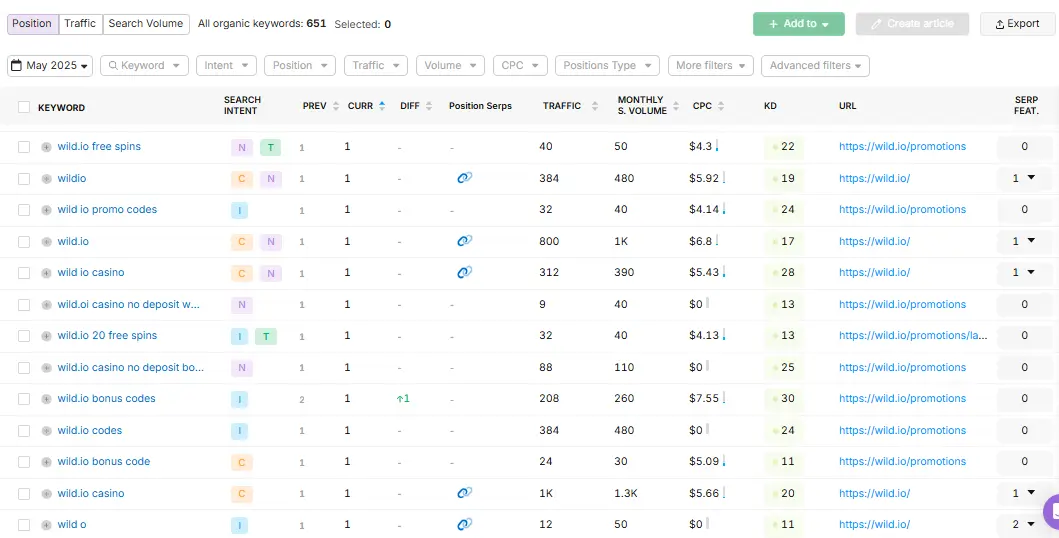Open the More filters dropdown
The height and width of the screenshot is (538, 1059).
coord(711,65)
